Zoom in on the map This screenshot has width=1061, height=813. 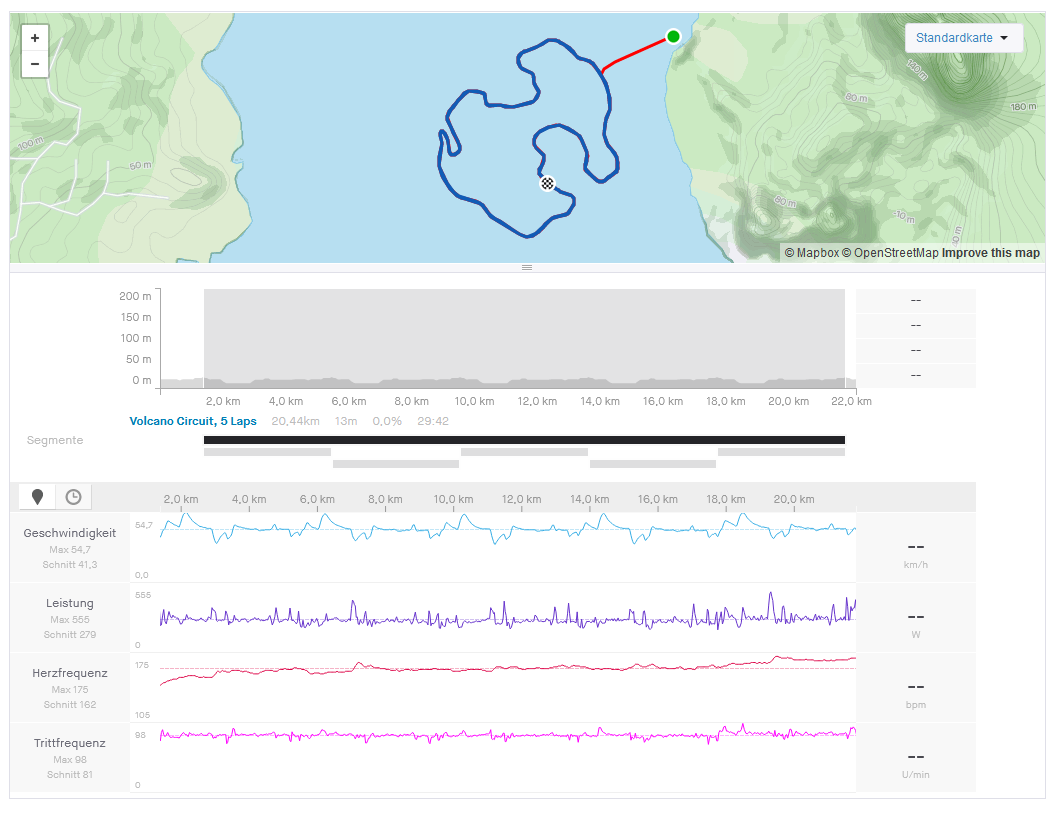[35, 38]
